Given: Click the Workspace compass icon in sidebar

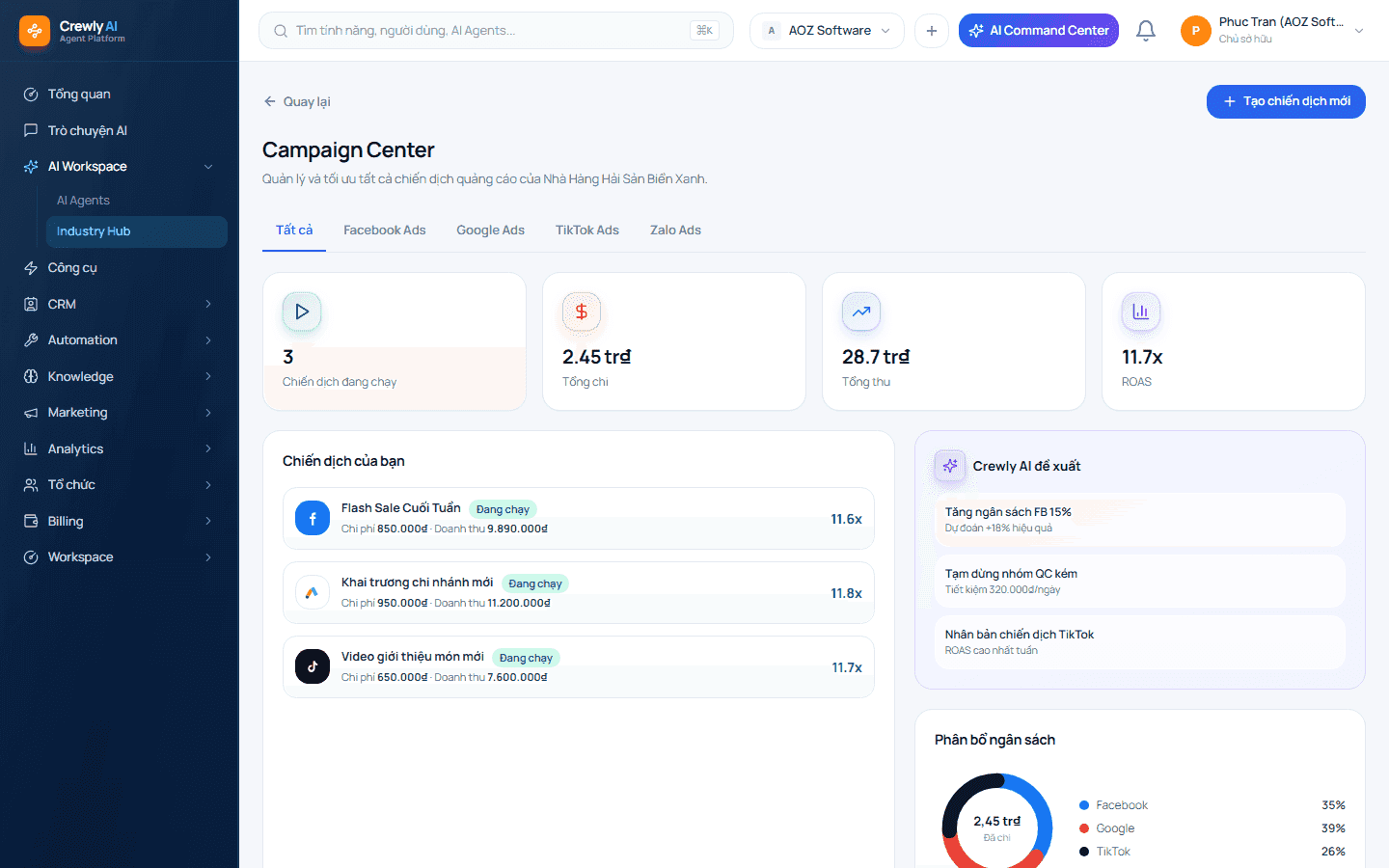Looking at the screenshot, I should [x=31, y=557].
